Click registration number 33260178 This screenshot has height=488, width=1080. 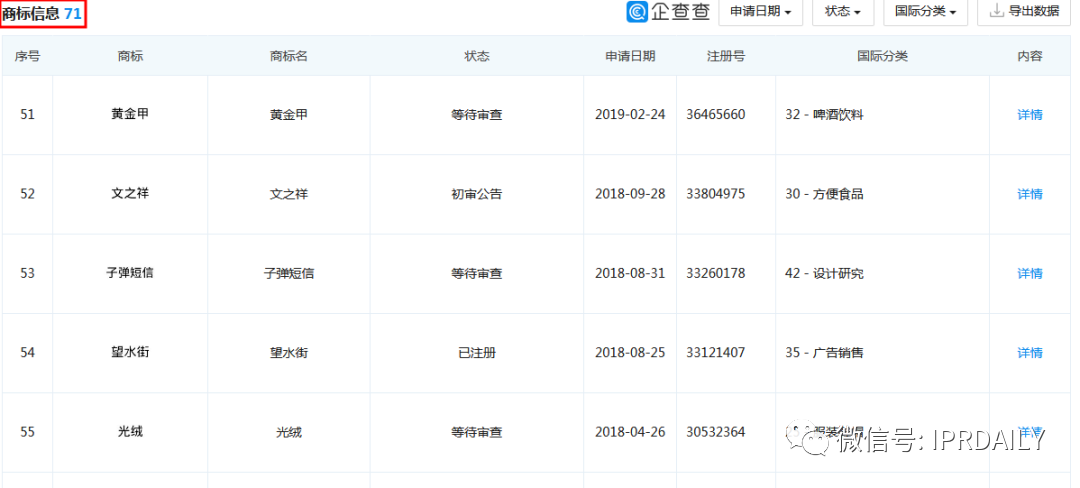click(x=716, y=273)
